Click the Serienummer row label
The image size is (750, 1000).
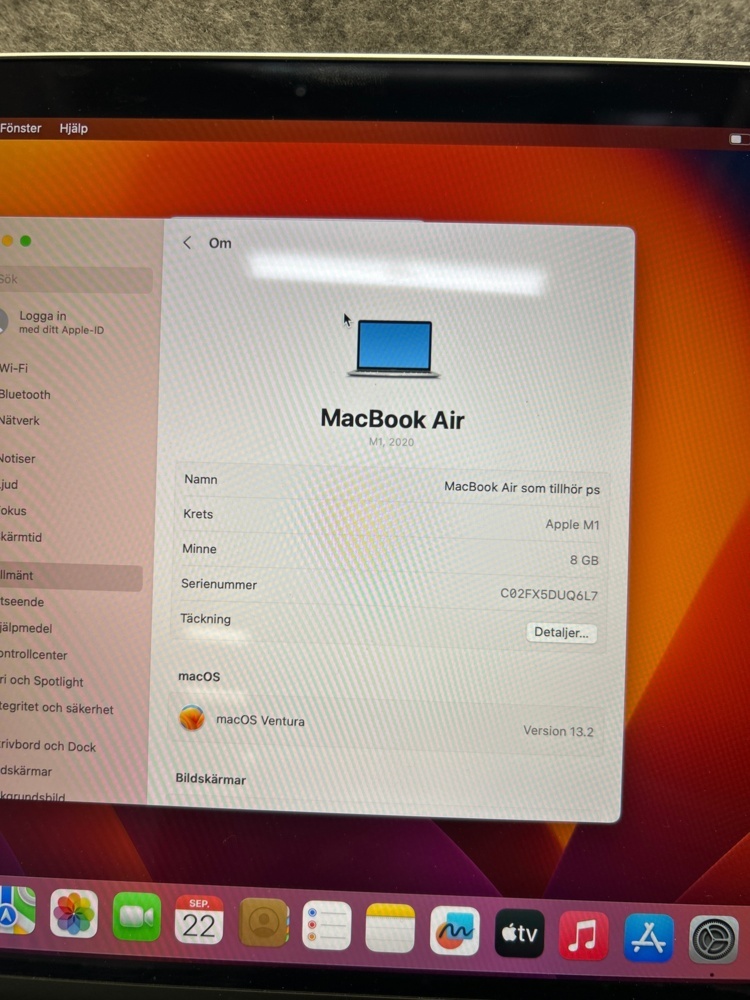(x=219, y=584)
